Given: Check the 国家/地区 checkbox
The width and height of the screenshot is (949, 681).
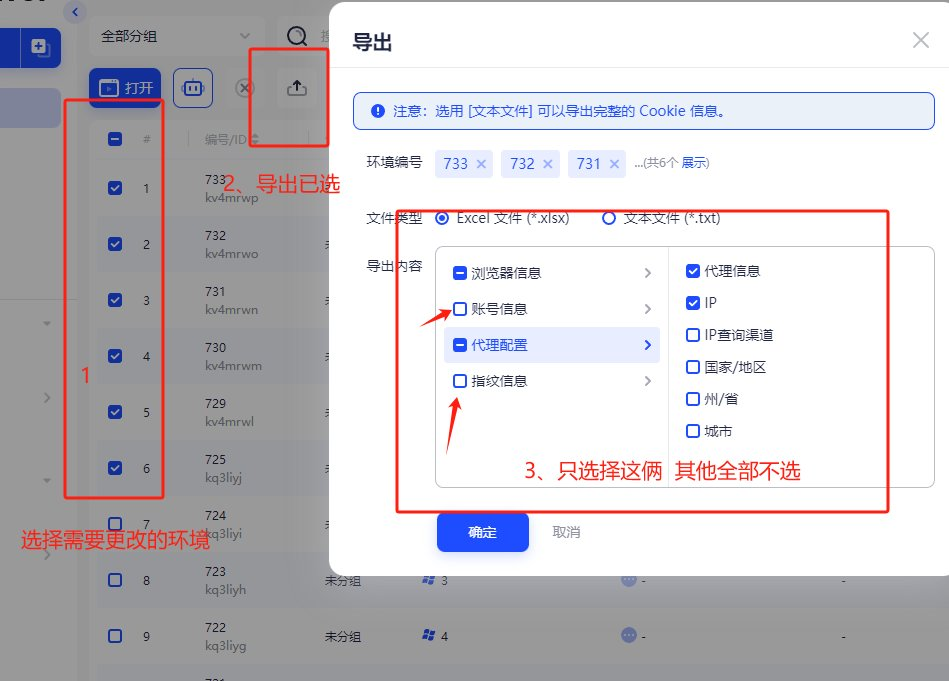Looking at the screenshot, I should [x=693, y=367].
